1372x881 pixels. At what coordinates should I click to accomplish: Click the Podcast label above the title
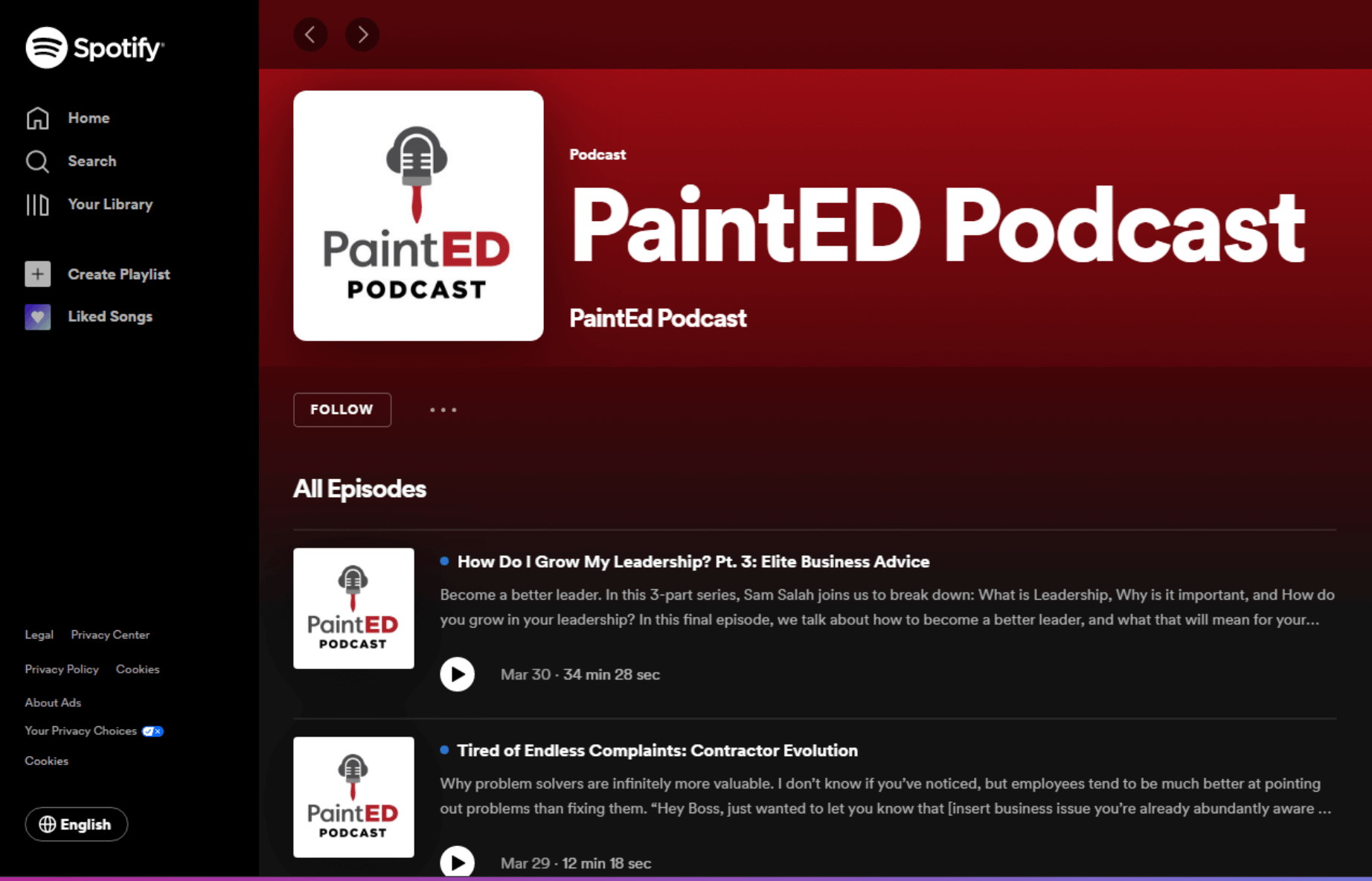[597, 155]
